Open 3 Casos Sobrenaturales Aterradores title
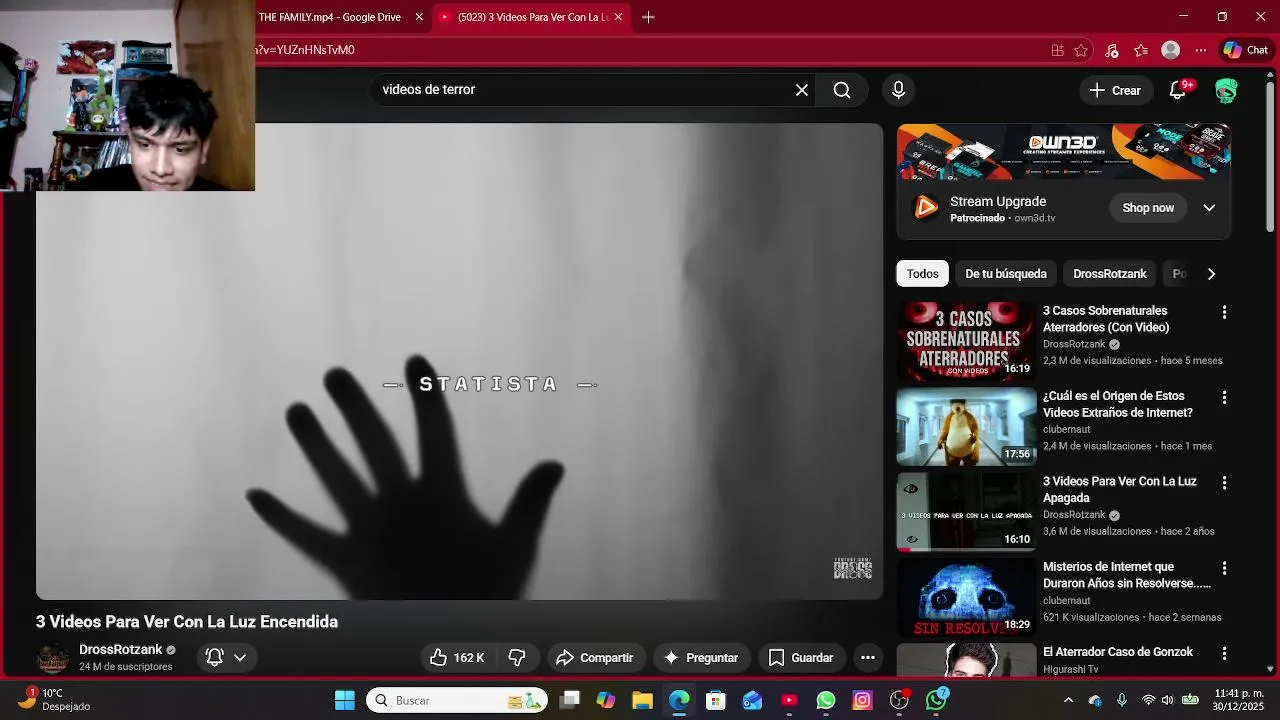The width and height of the screenshot is (1280, 720). (x=1106, y=319)
